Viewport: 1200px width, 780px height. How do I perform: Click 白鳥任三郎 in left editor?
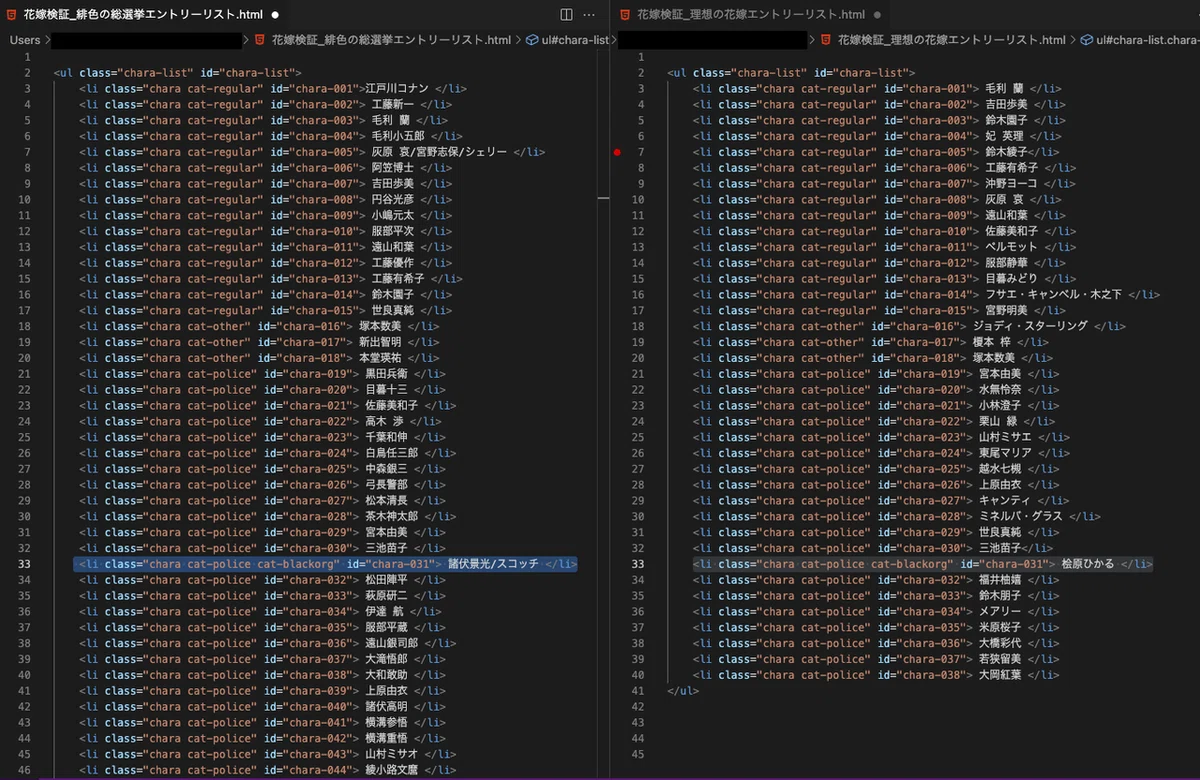point(392,453)
